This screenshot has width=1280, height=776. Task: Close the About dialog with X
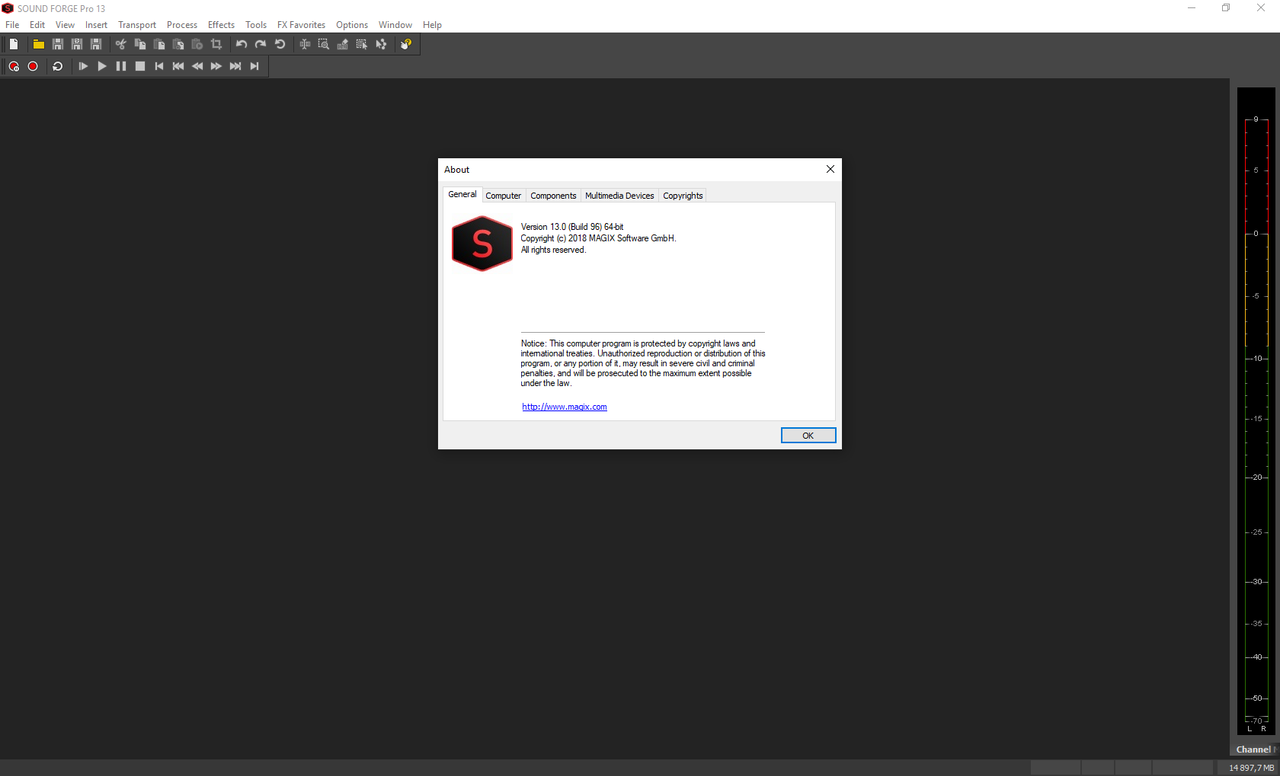coord(830,169)
